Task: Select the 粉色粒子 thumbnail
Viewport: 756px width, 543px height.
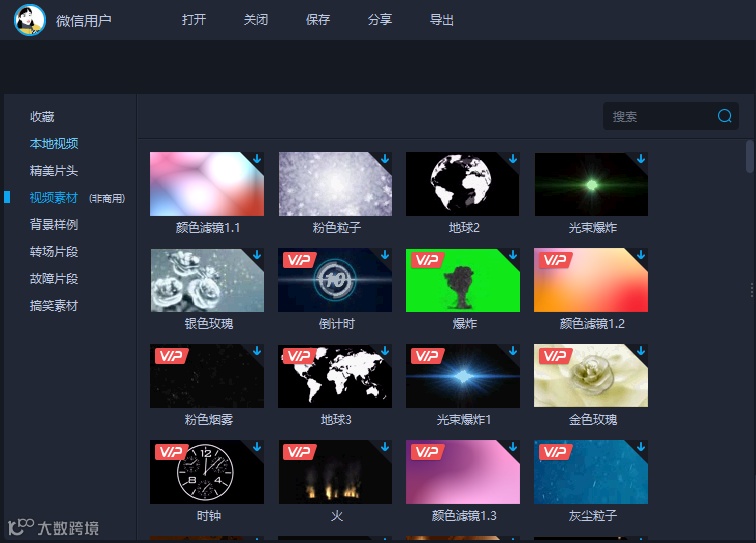Action: coord(335,184)
